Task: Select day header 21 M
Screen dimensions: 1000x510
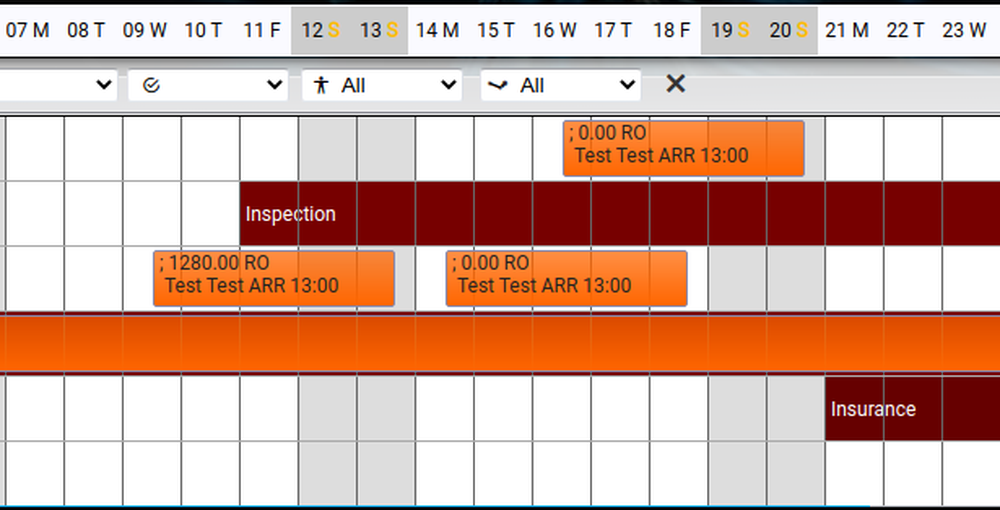Action: point(847,30)
